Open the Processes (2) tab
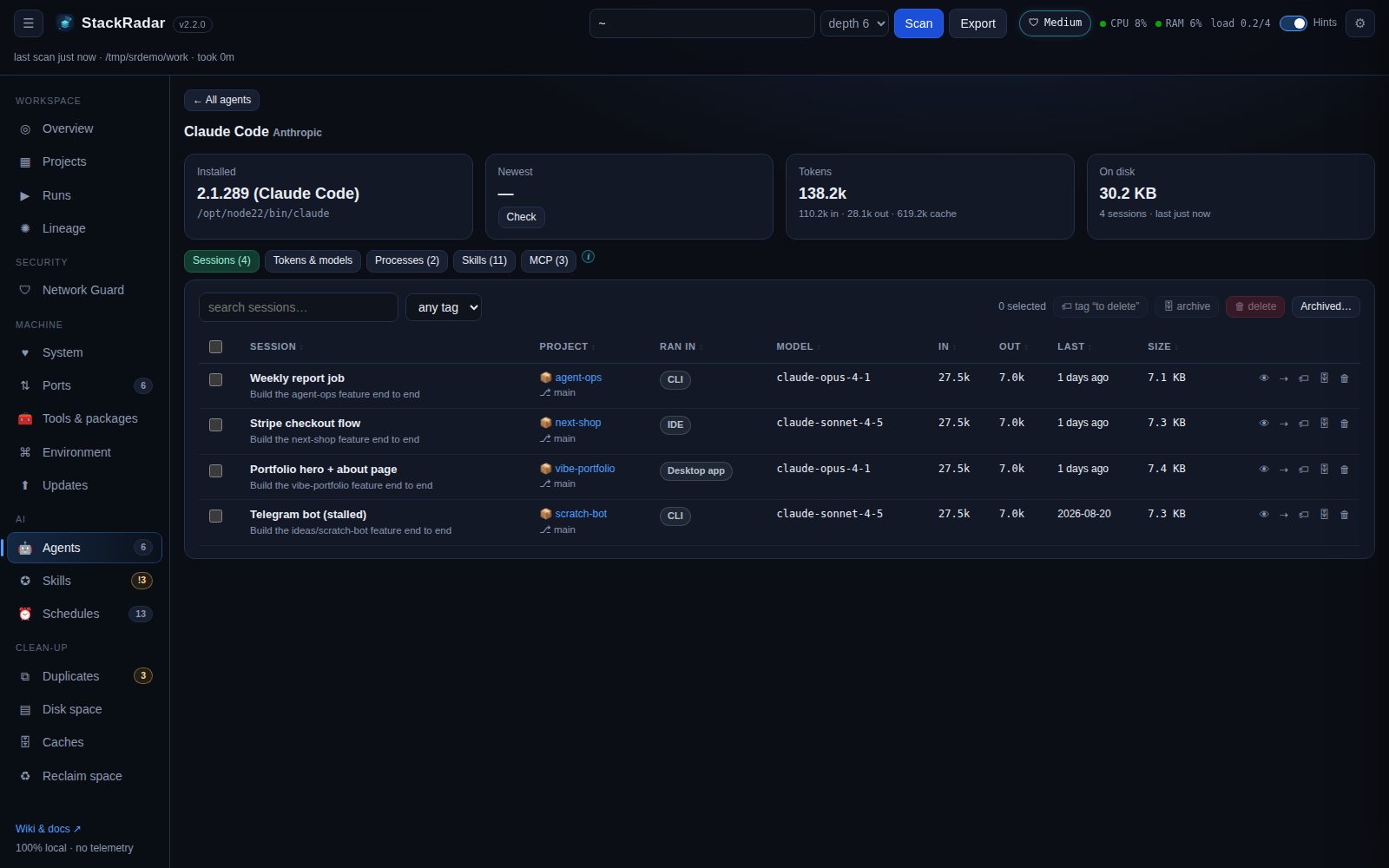 point(406,260)
